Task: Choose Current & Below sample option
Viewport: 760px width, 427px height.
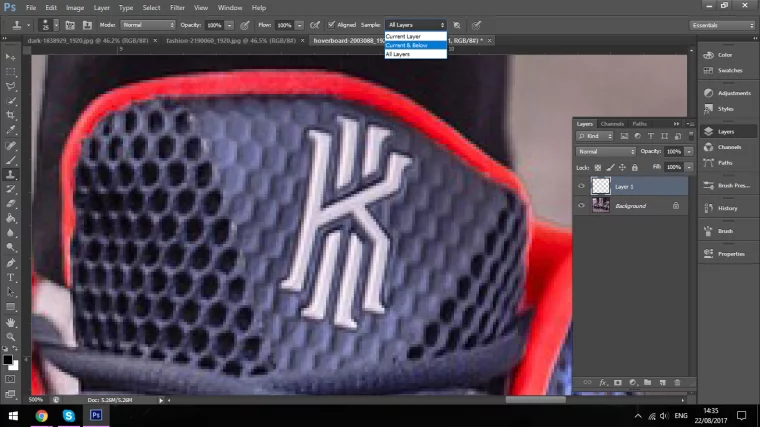Action: (415, 45)
